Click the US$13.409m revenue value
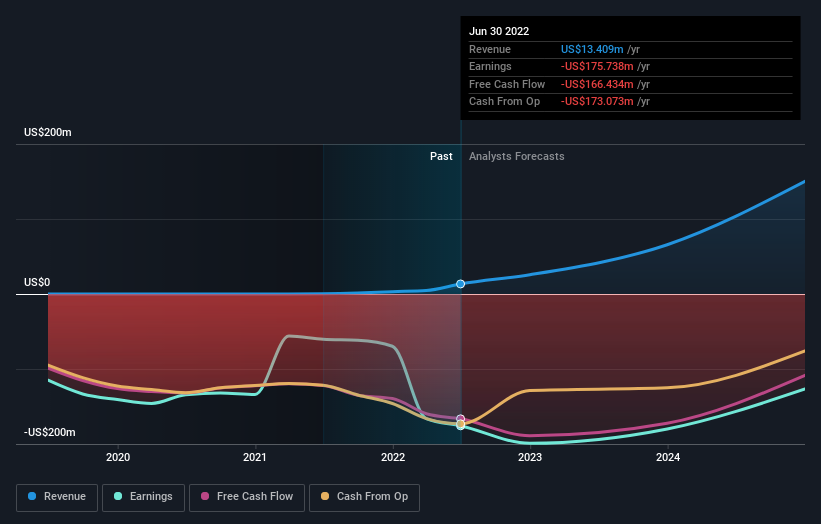This screenshot has width=821, height=524. (x=592, y=49)
